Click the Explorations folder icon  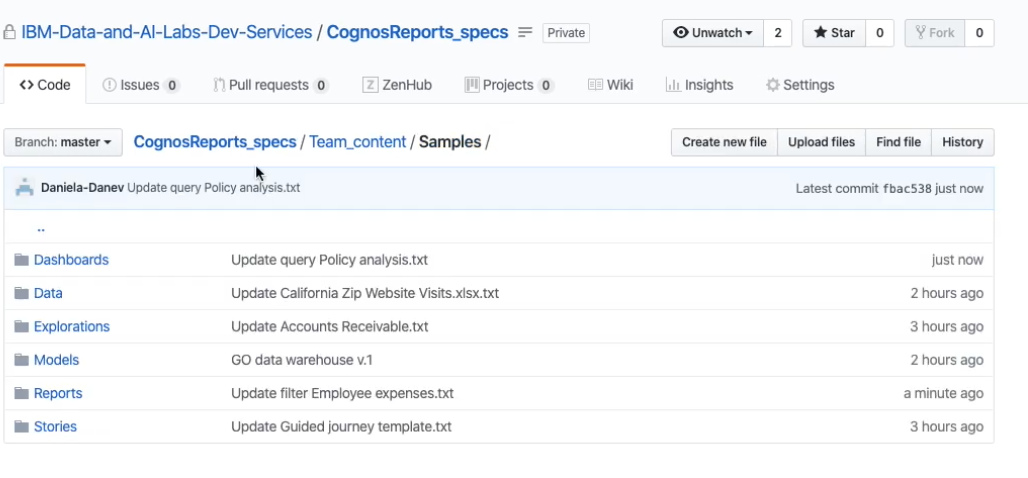[x=21, y=327]
